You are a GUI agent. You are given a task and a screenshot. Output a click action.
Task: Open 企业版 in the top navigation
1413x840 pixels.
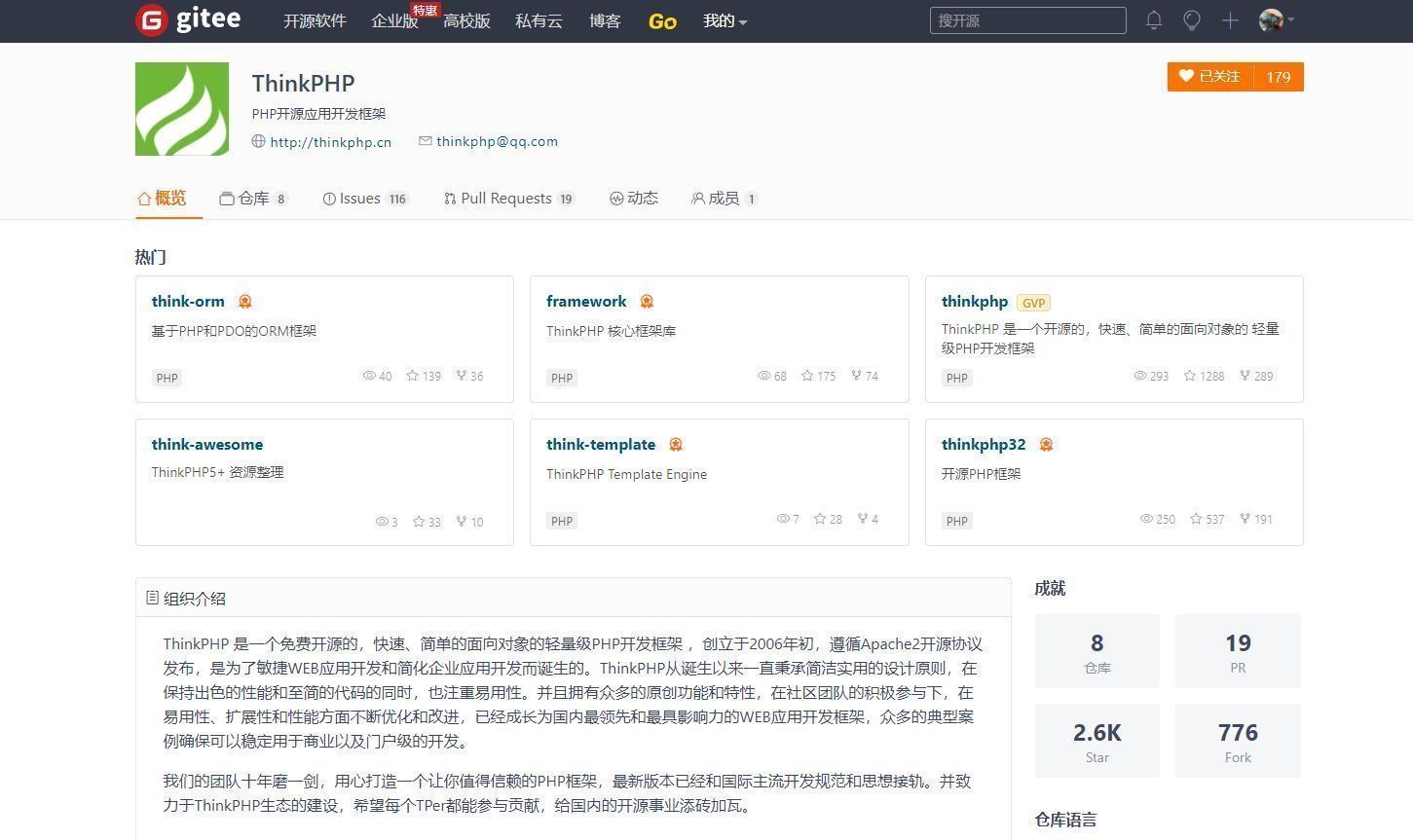pos(394,20)
